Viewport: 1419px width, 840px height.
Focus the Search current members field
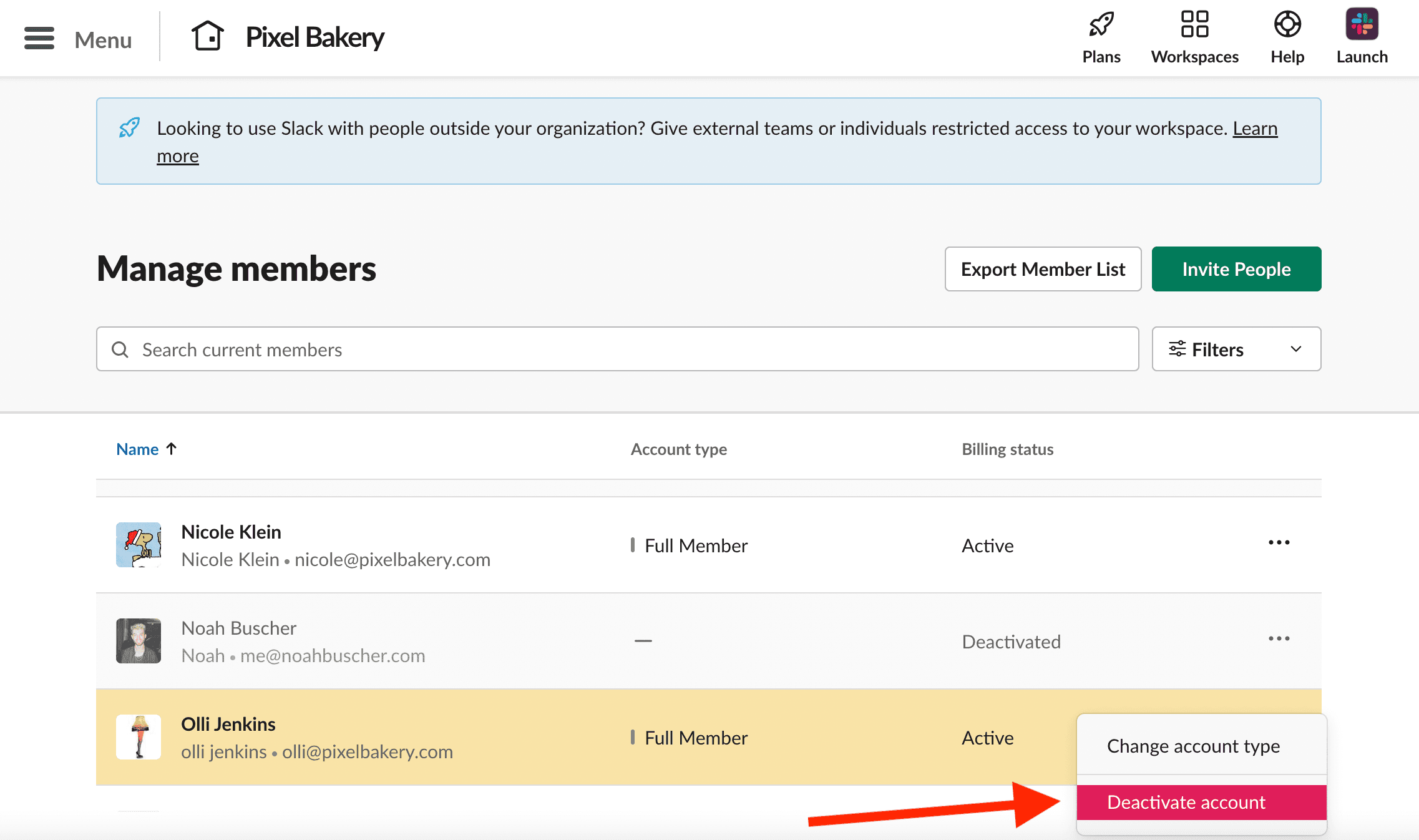pyautogui.click(x=617, y=349)
